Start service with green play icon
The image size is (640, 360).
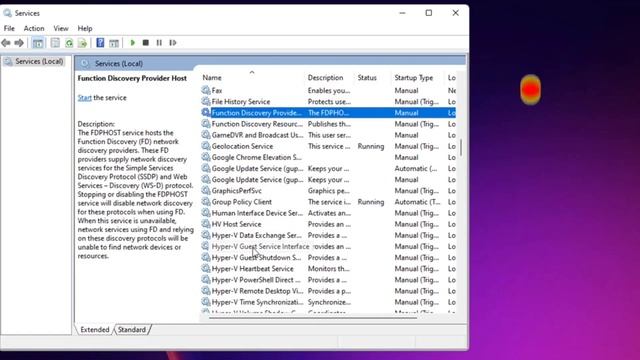pos(132,43)
